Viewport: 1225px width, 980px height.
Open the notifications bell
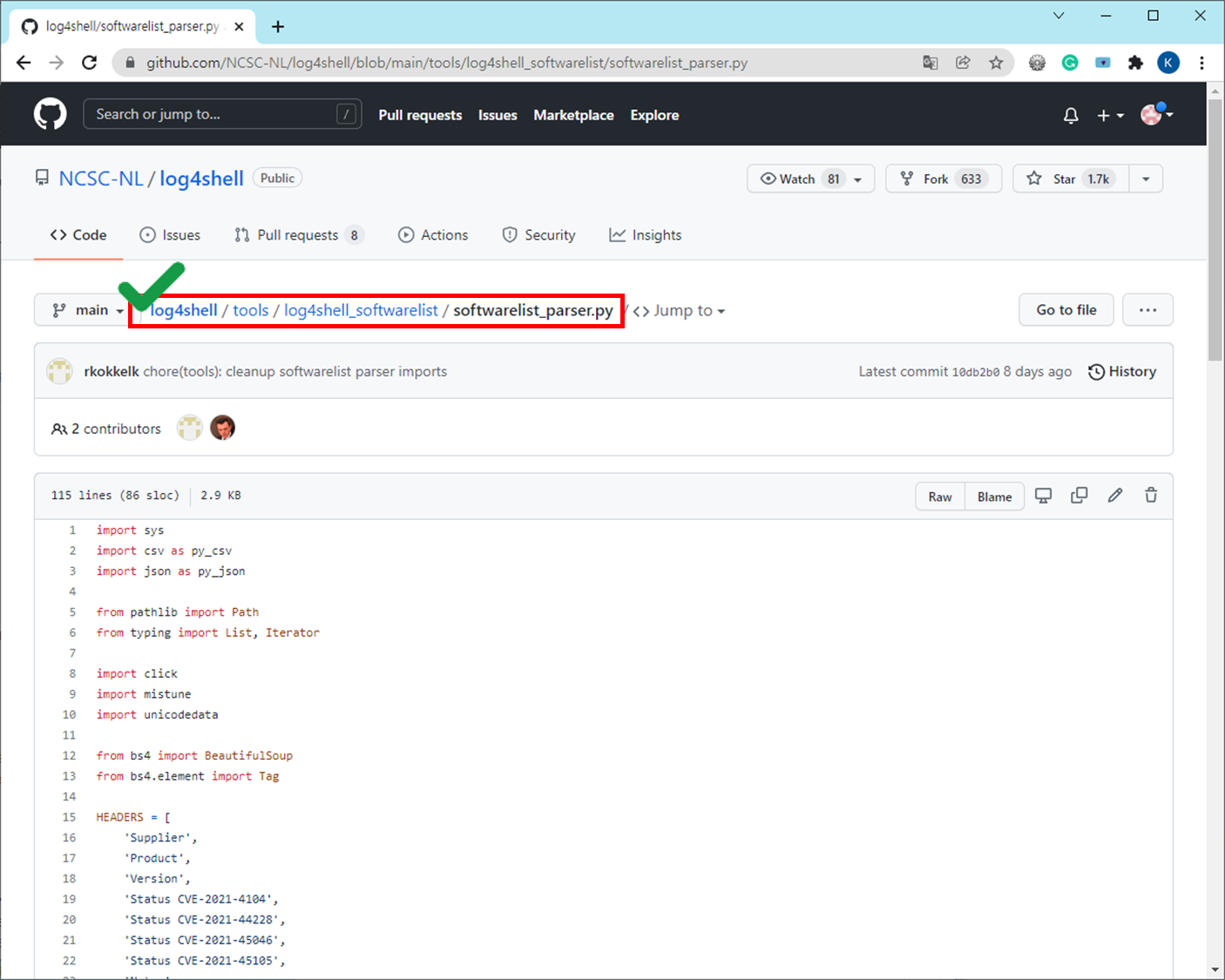1071,115
